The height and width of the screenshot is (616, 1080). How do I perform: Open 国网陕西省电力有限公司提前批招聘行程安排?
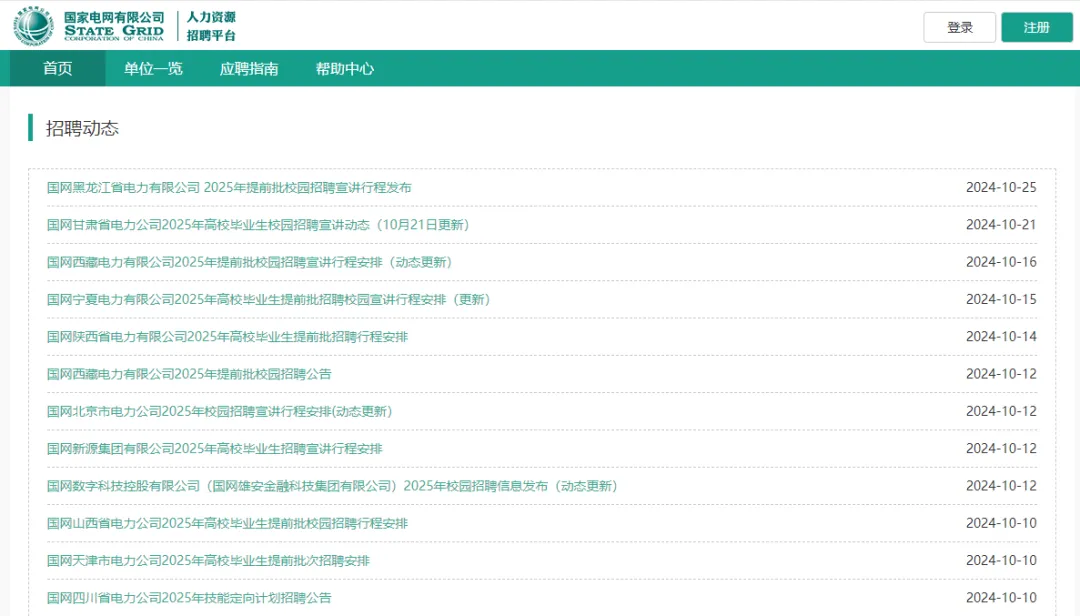click(227, 336)
